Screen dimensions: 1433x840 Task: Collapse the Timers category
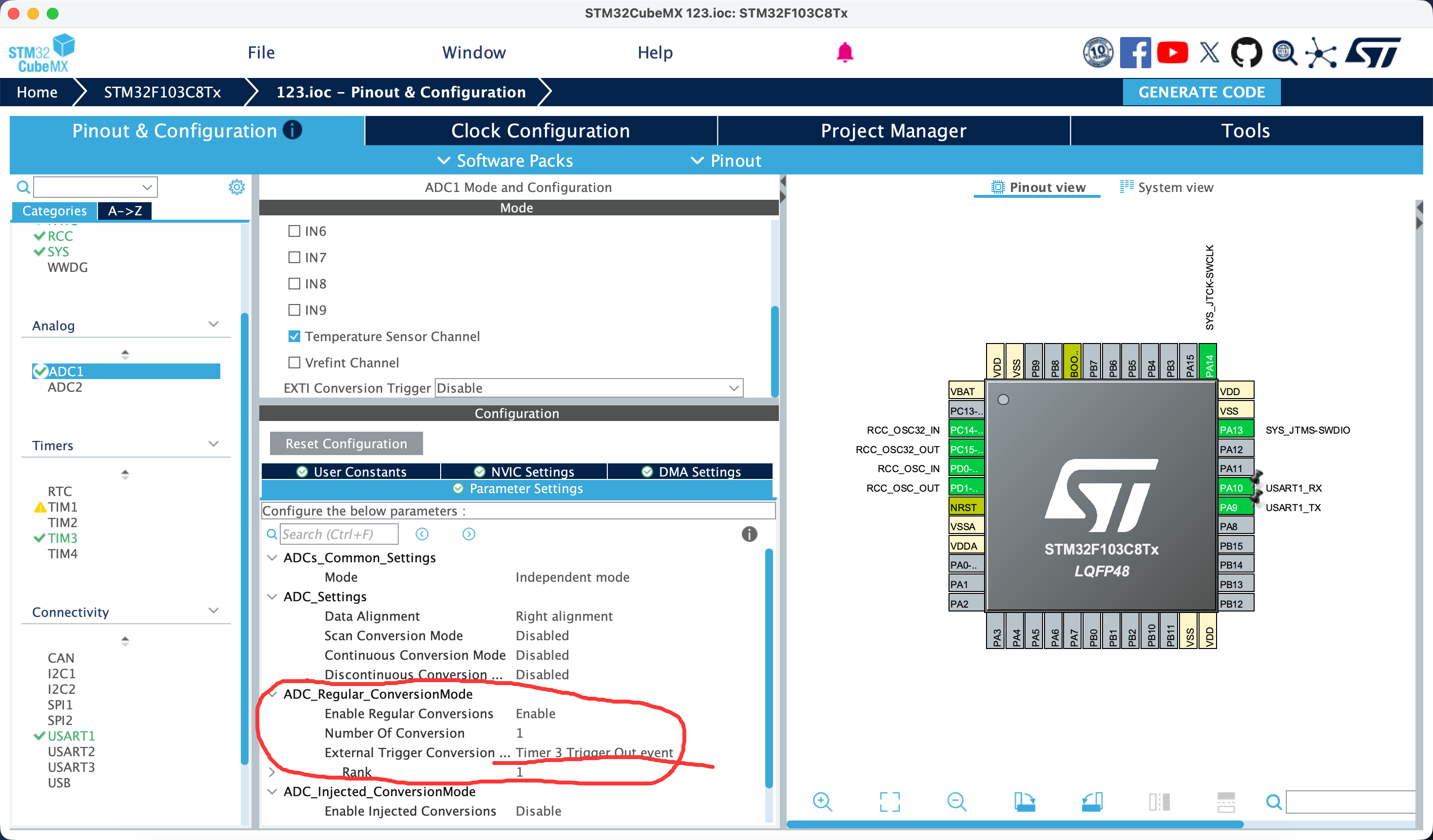[x=214, y=444]
